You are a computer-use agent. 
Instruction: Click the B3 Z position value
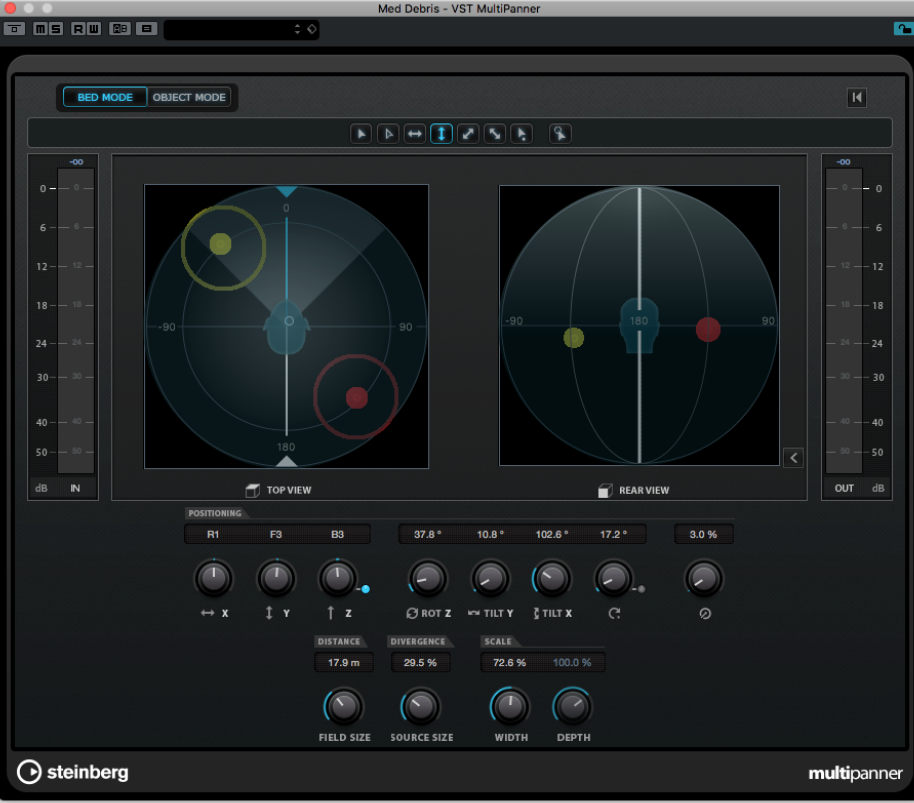pos(338,534)
